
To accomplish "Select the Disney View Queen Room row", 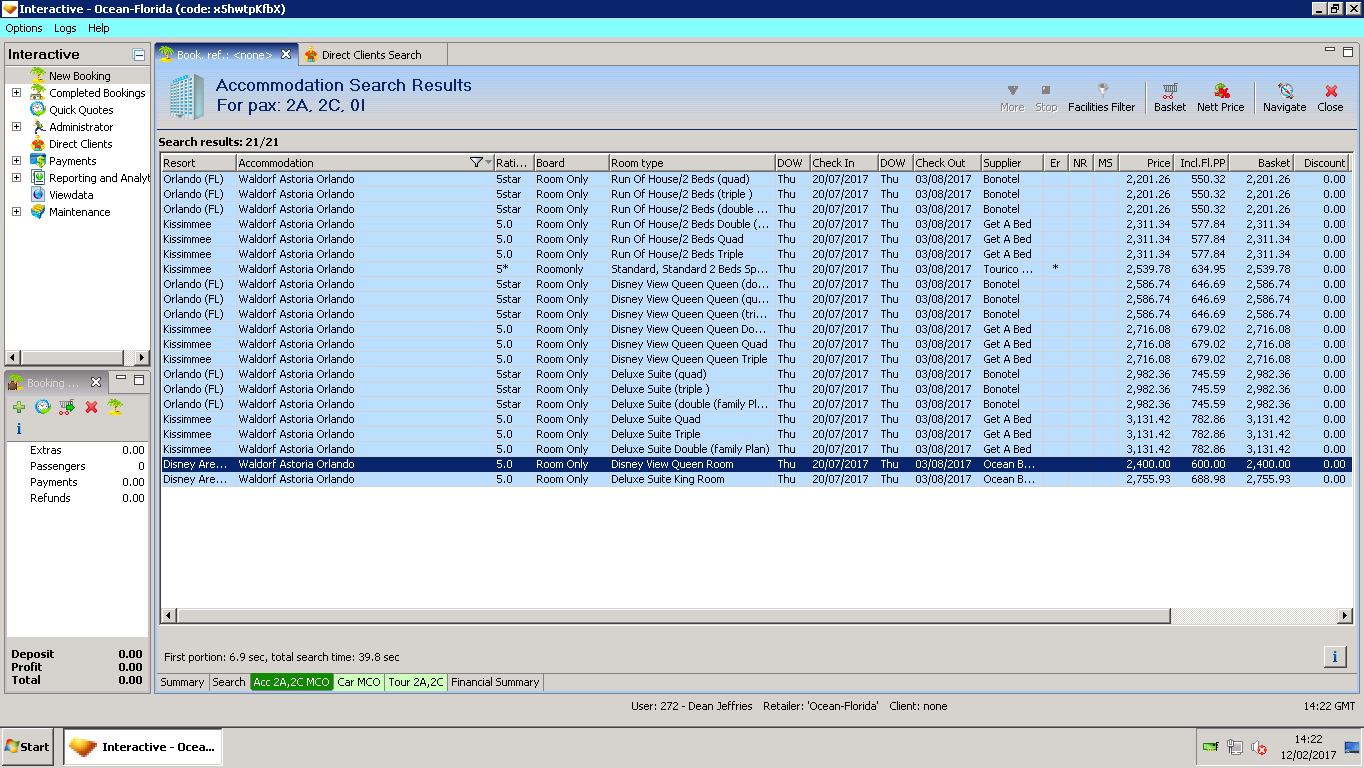I will click(754, 464).
